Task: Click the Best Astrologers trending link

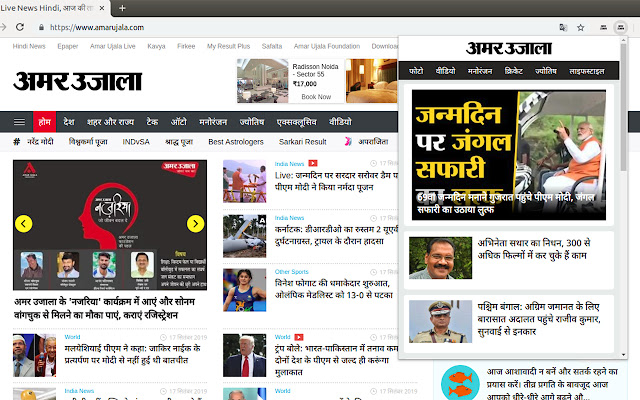Action: coord(236,142)
